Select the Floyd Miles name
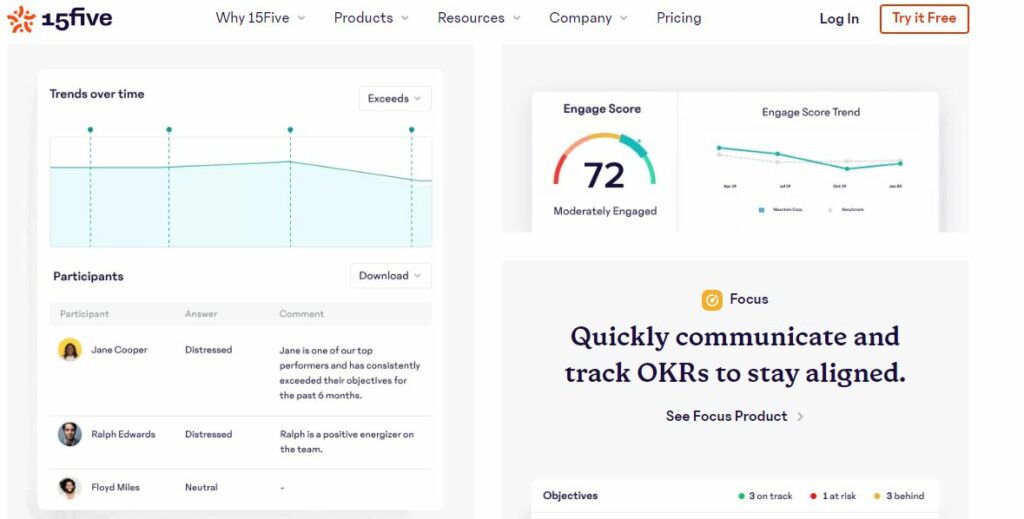This screenshot has height=519, width=1024. pyautogui.click(x=115, y=487)
